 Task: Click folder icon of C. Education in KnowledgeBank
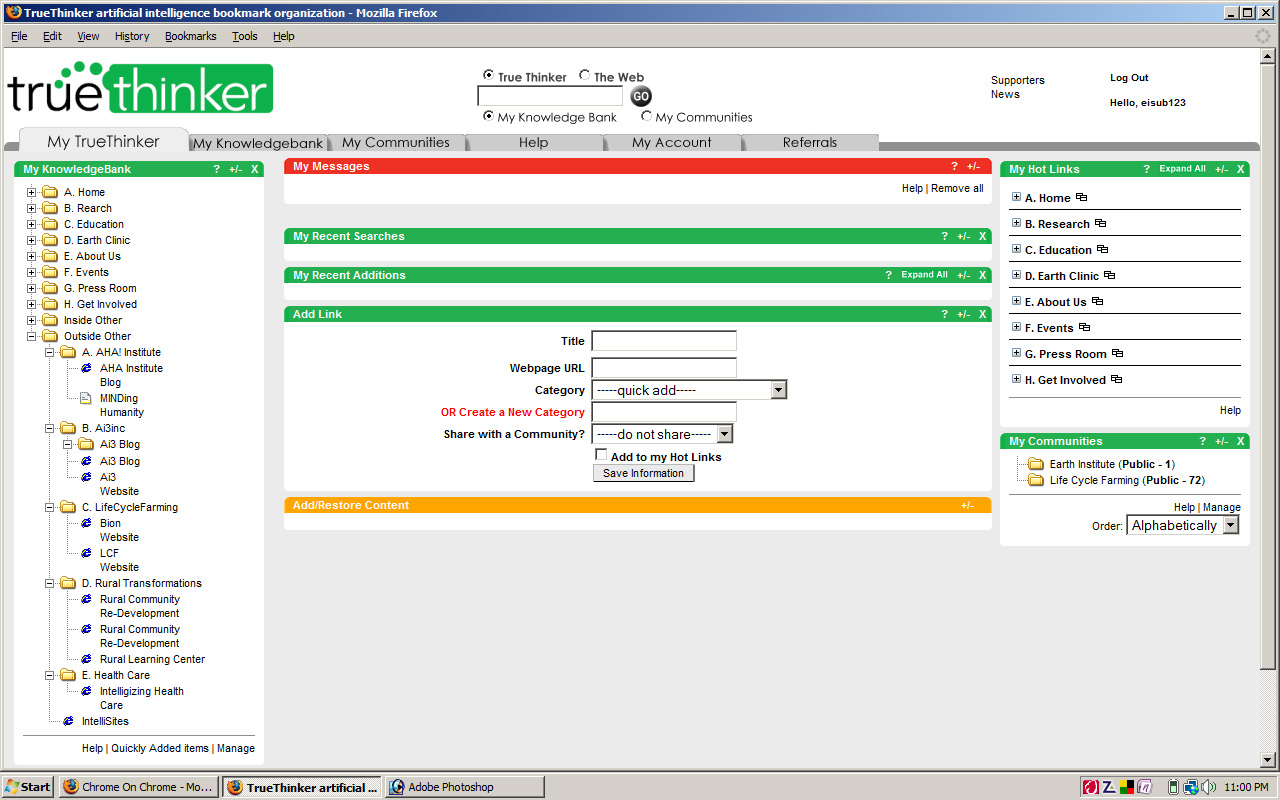[50, 224]
